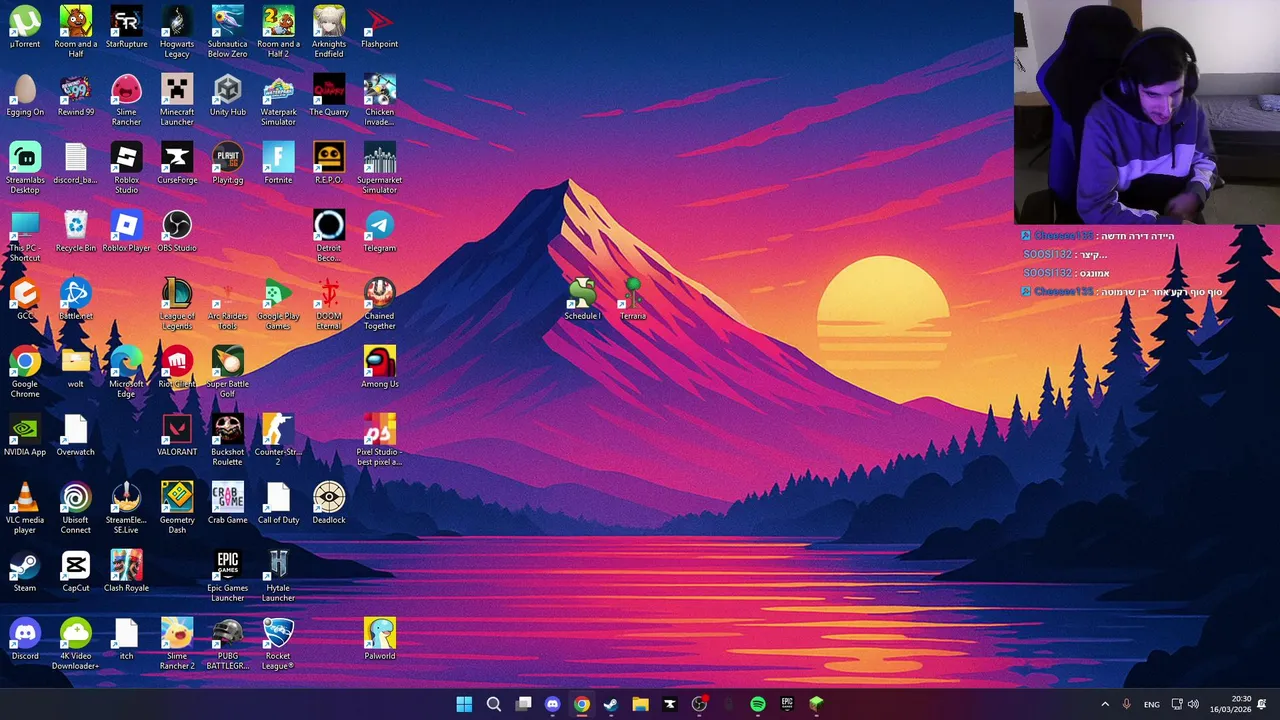Open the CurseForge desktop shortcut

[x=177, y=164]
